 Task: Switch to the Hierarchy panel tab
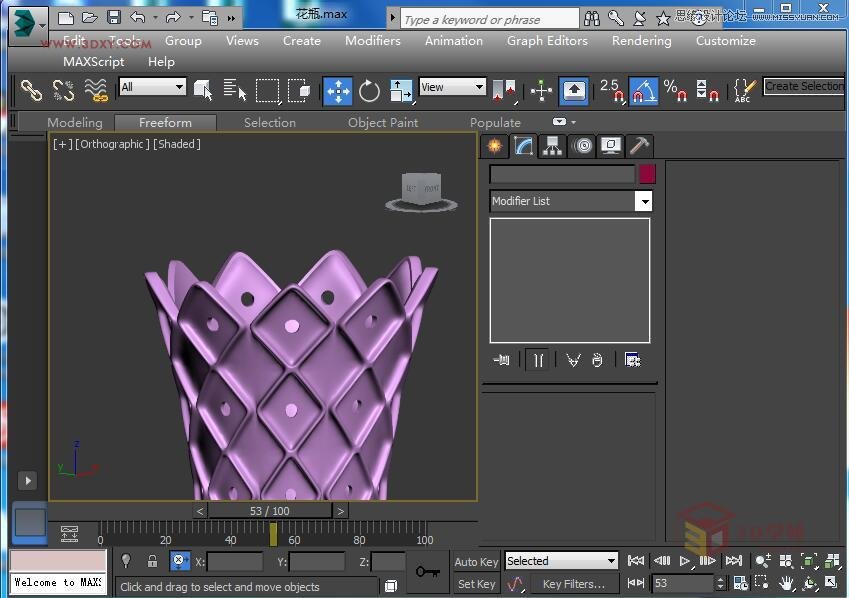click(552, 146)
